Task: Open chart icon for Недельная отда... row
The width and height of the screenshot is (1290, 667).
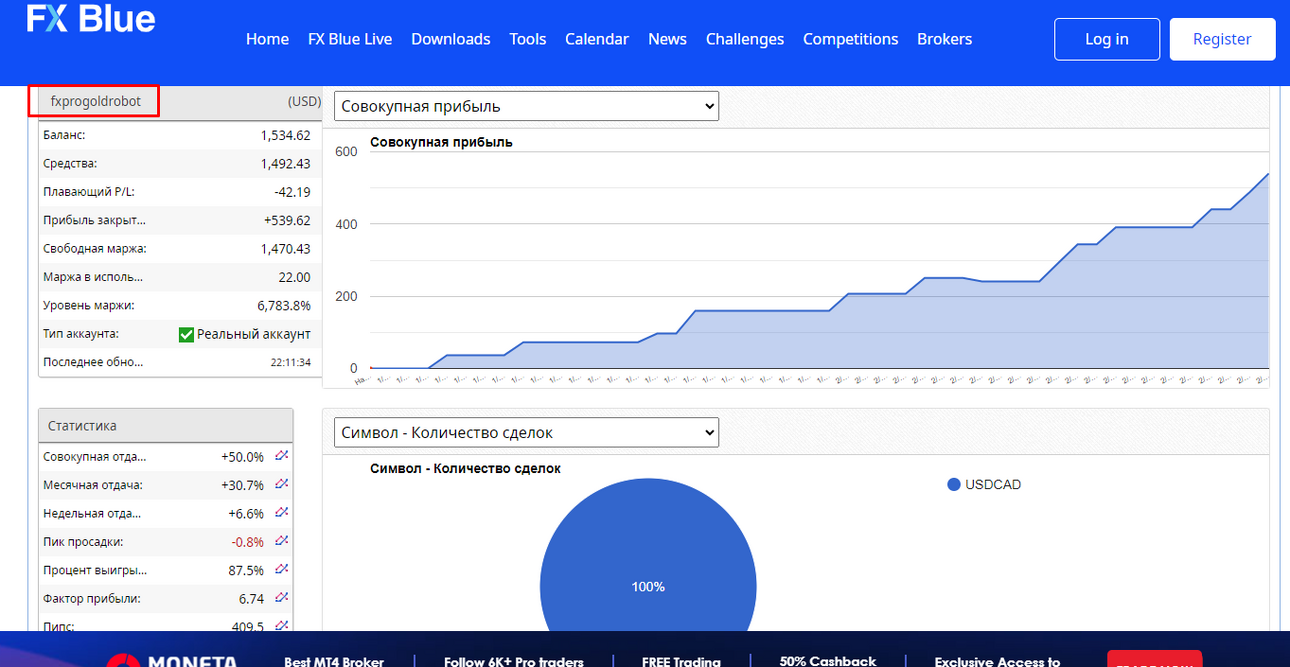Action: [282, 513]
